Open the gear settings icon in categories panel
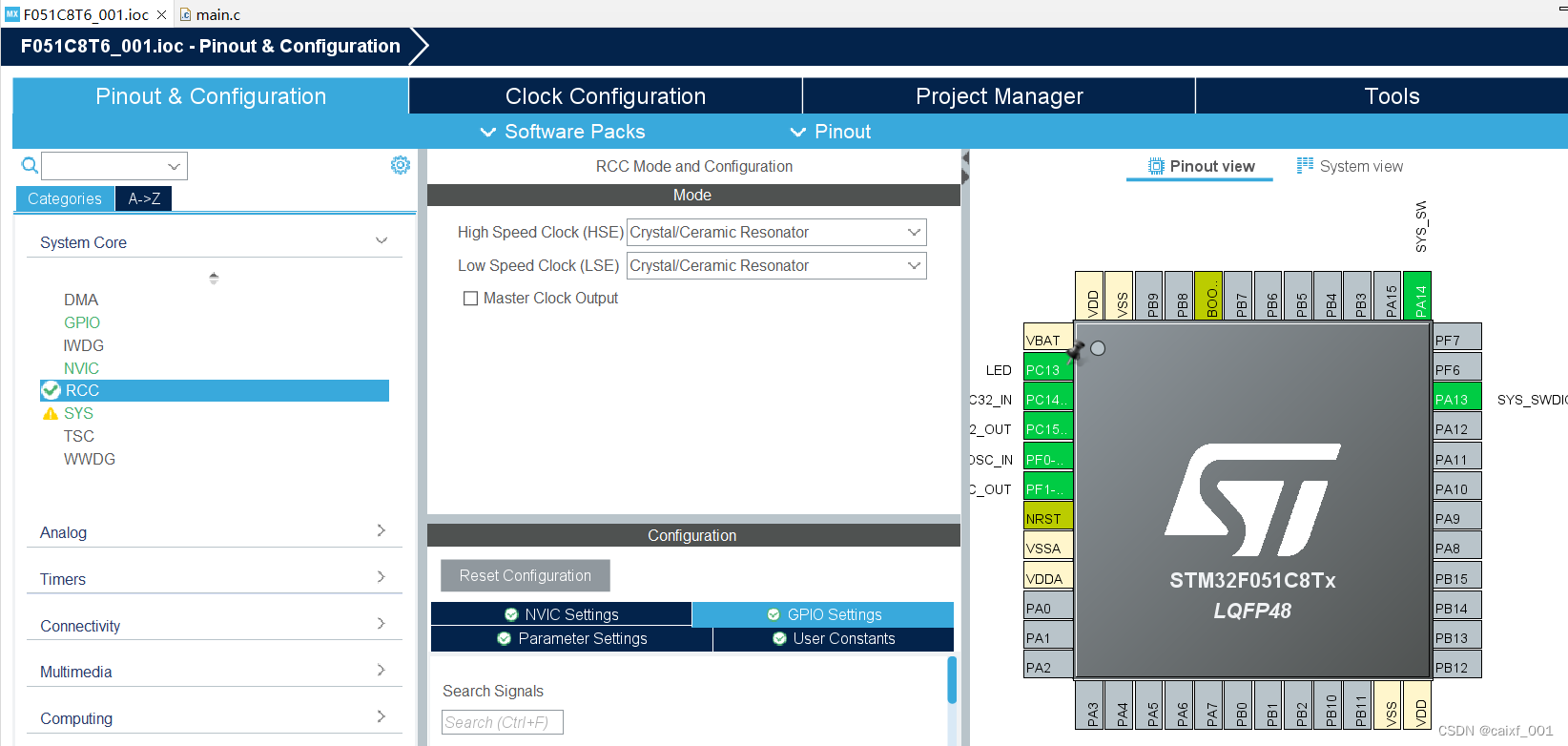Viewport: 1568px width, 746px height. 401,165
